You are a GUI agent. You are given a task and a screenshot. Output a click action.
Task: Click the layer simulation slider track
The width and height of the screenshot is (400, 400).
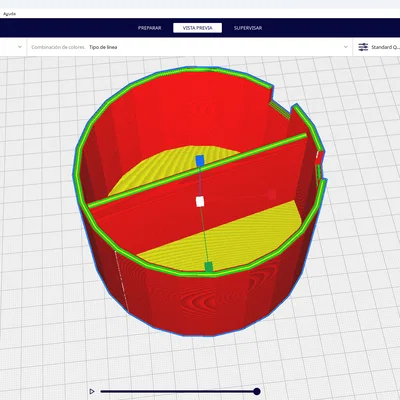click(178, 391)
